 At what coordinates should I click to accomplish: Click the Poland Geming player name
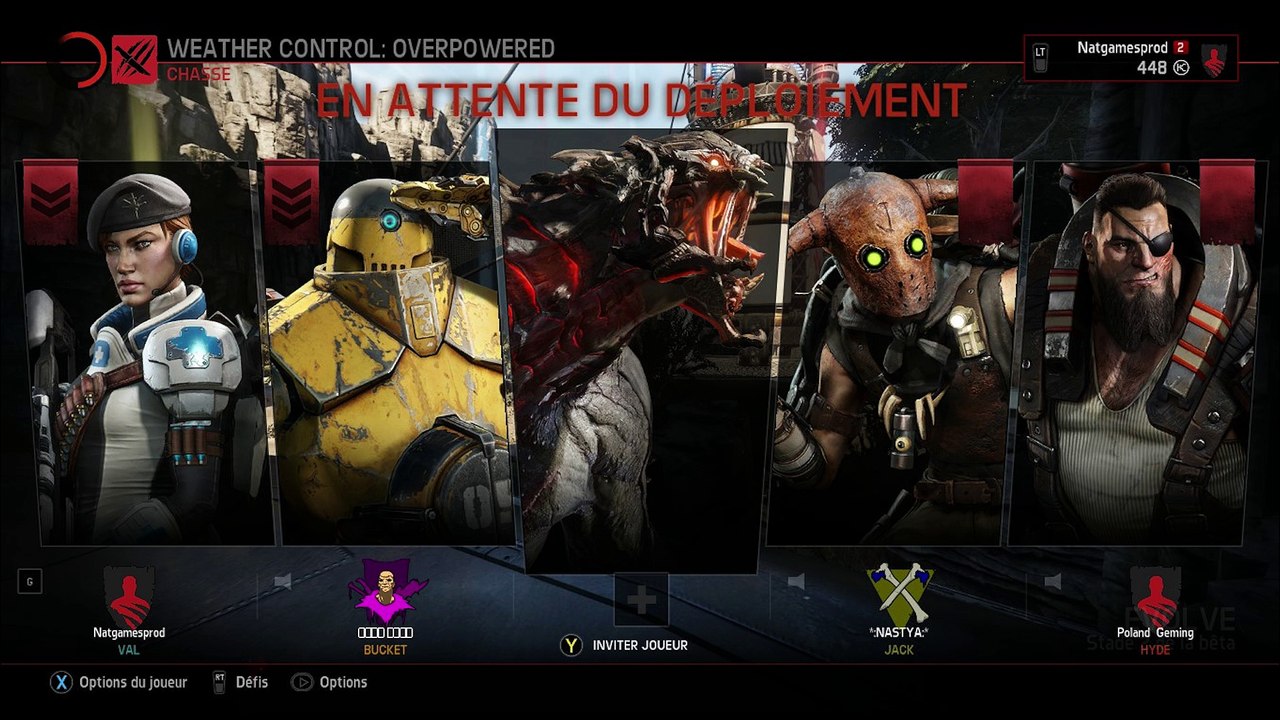[x=1155, y=633]
